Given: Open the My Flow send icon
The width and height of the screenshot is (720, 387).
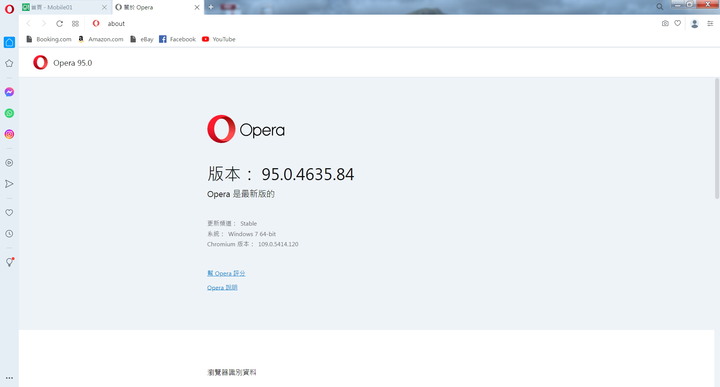Looking at the screenshot, I should [9, 184].
